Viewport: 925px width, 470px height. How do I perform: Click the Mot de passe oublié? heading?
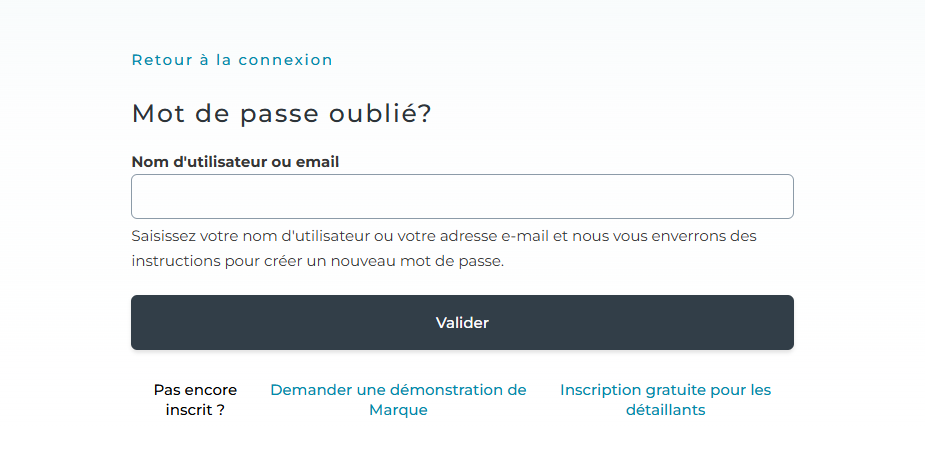click(281, 114)
